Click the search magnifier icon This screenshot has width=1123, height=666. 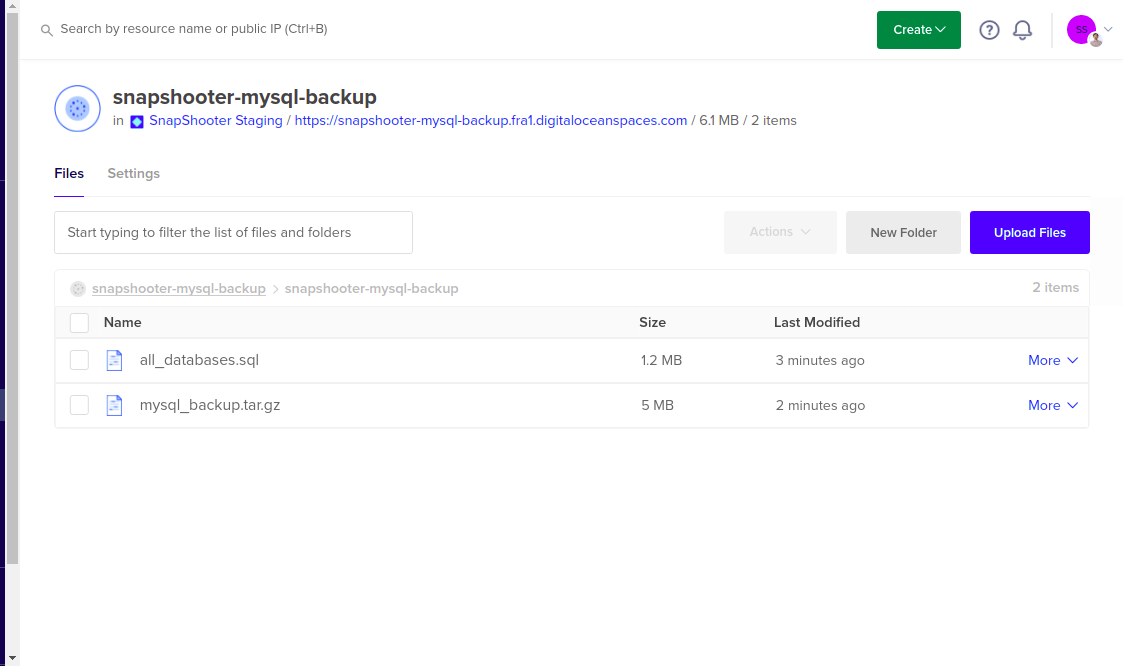(47, 30)
